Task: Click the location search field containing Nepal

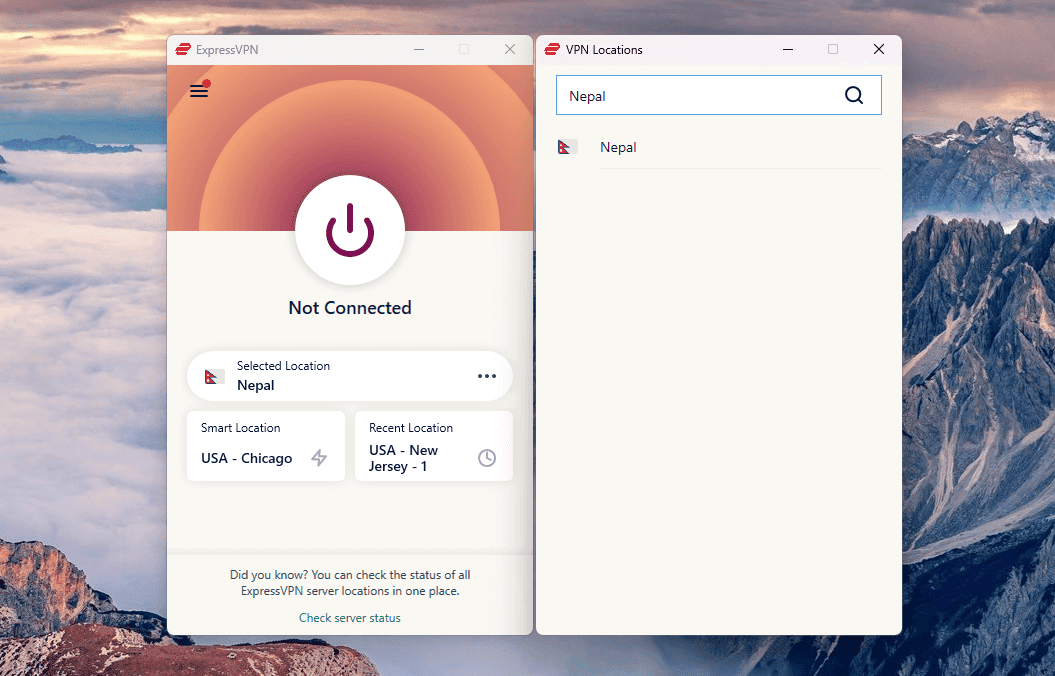Action: 719,96
